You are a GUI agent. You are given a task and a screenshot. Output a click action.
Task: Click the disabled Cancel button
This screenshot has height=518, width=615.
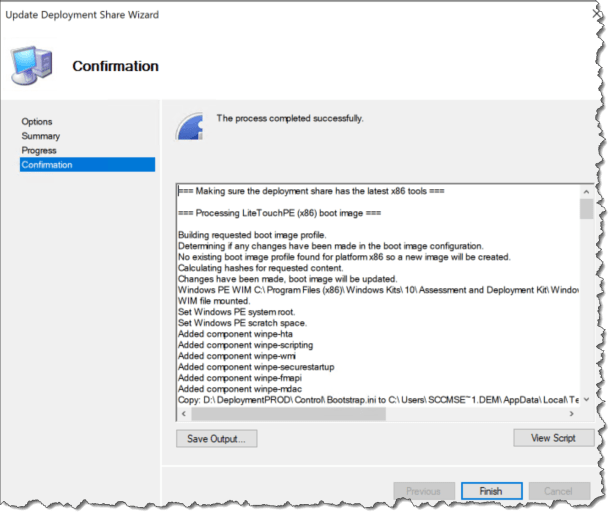point(559,491)
